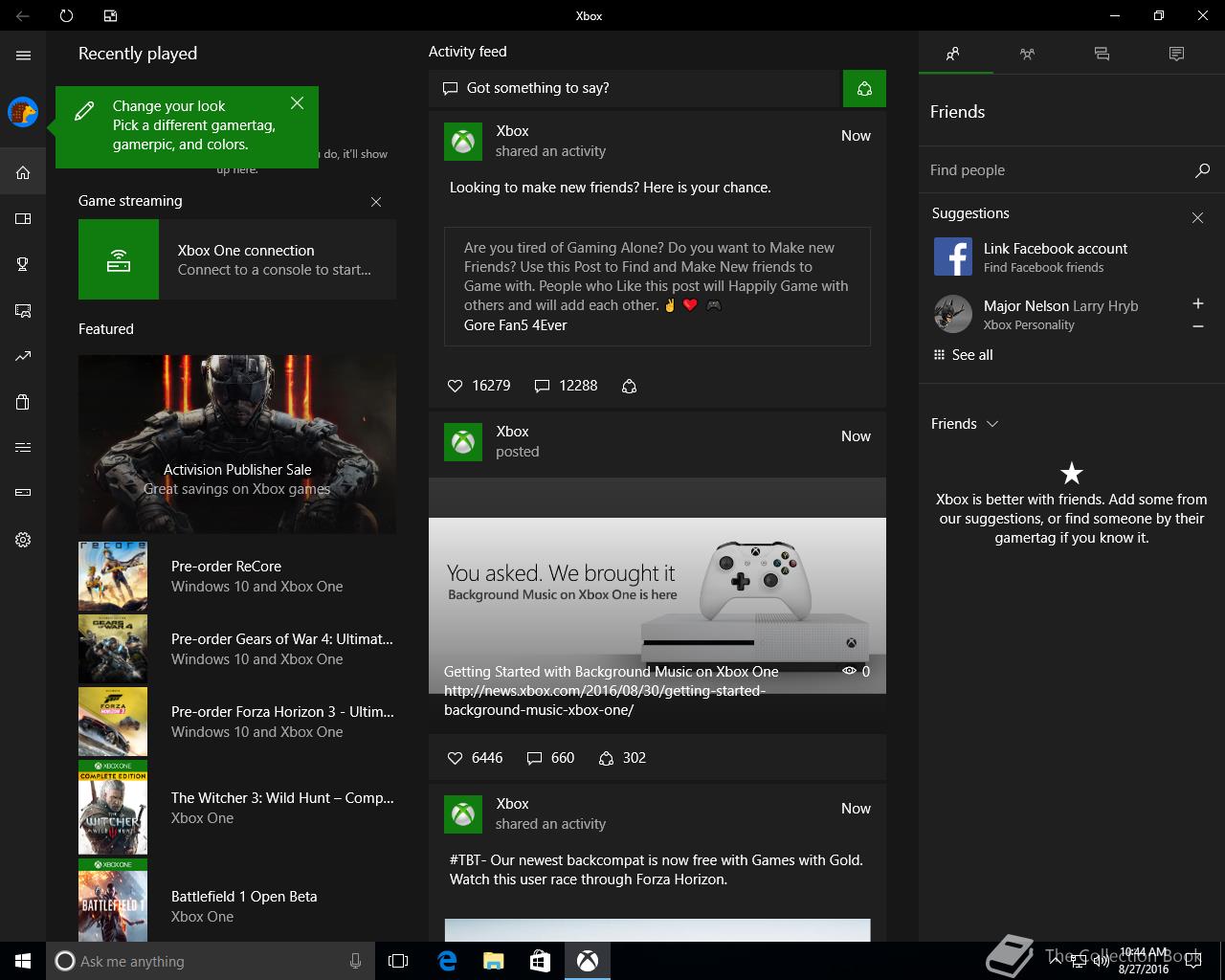
Task: Click the title bar icon next to refresh
Action: click(x=110, y=15)
